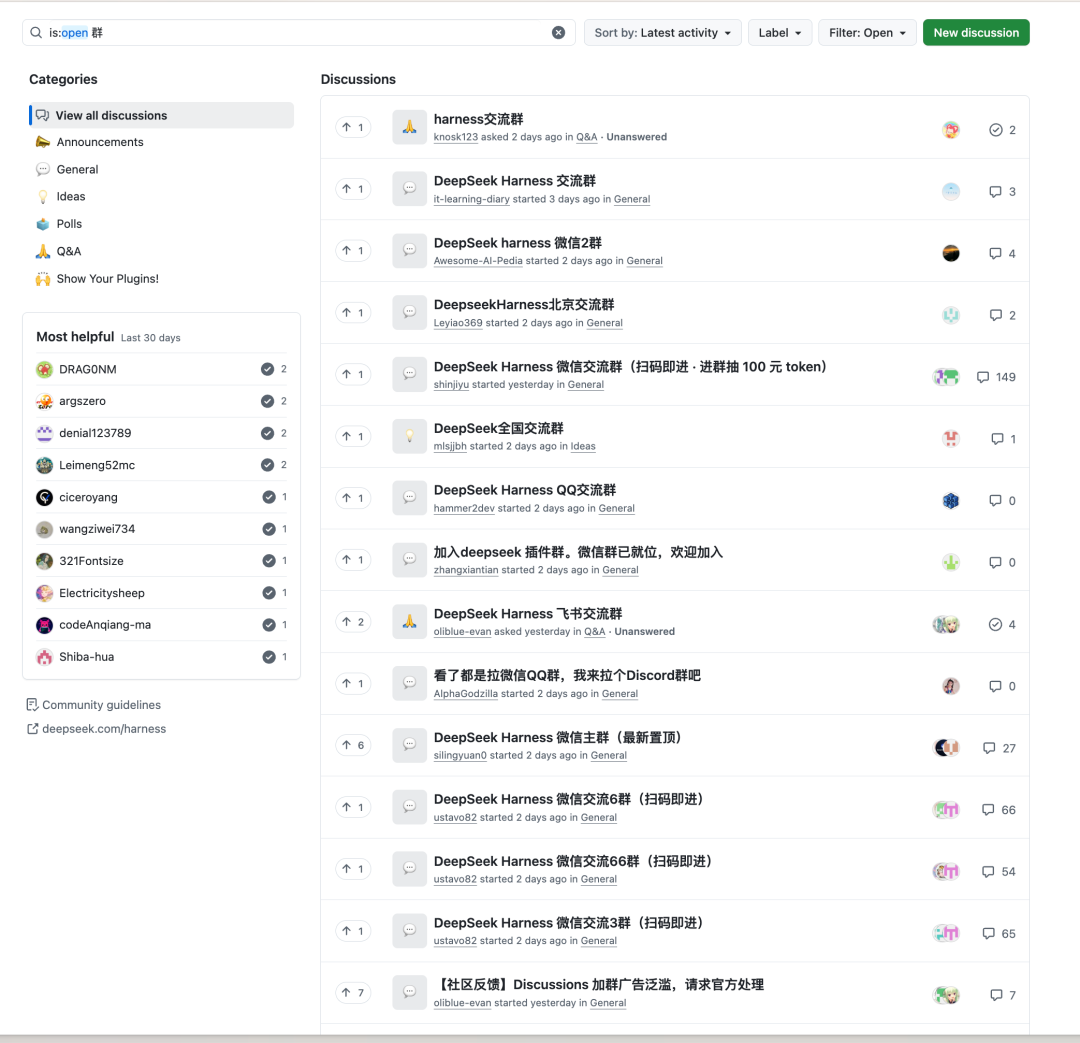The height and width of the screenshot is (1043, 1080).
Task: Open the Q&A link under harness交流群
Action: pyautogui.click(x=587, y=137)
